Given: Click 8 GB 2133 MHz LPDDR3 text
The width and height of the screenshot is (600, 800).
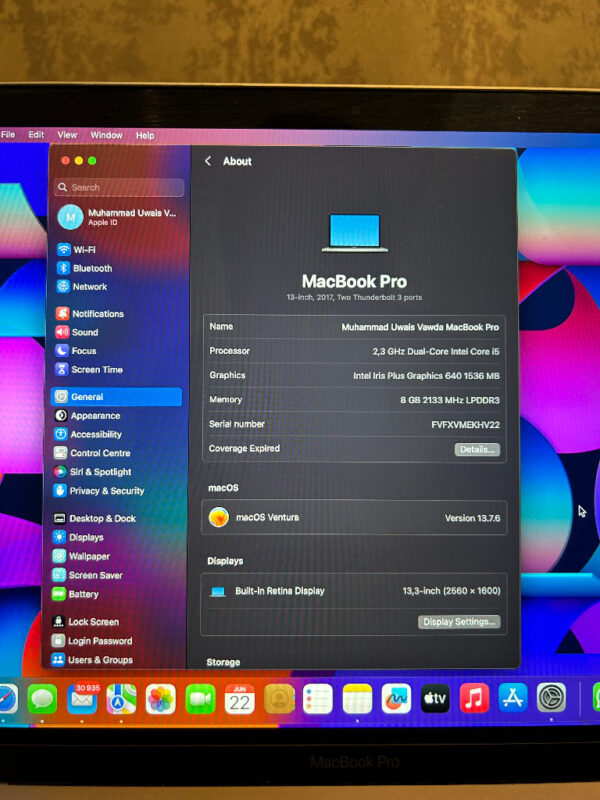Looking at the screenshot, I should [x=450, y=401].
